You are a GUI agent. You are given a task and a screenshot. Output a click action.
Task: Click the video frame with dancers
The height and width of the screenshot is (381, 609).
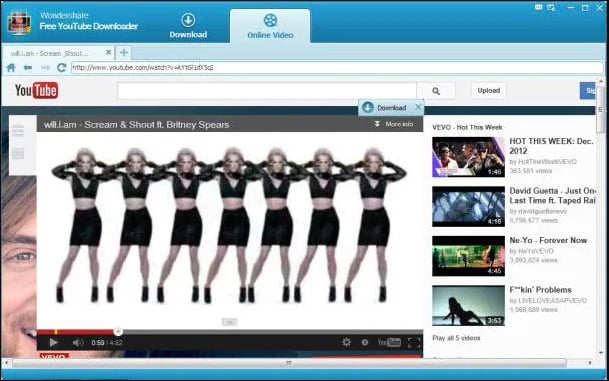click(x=230, y=230)
